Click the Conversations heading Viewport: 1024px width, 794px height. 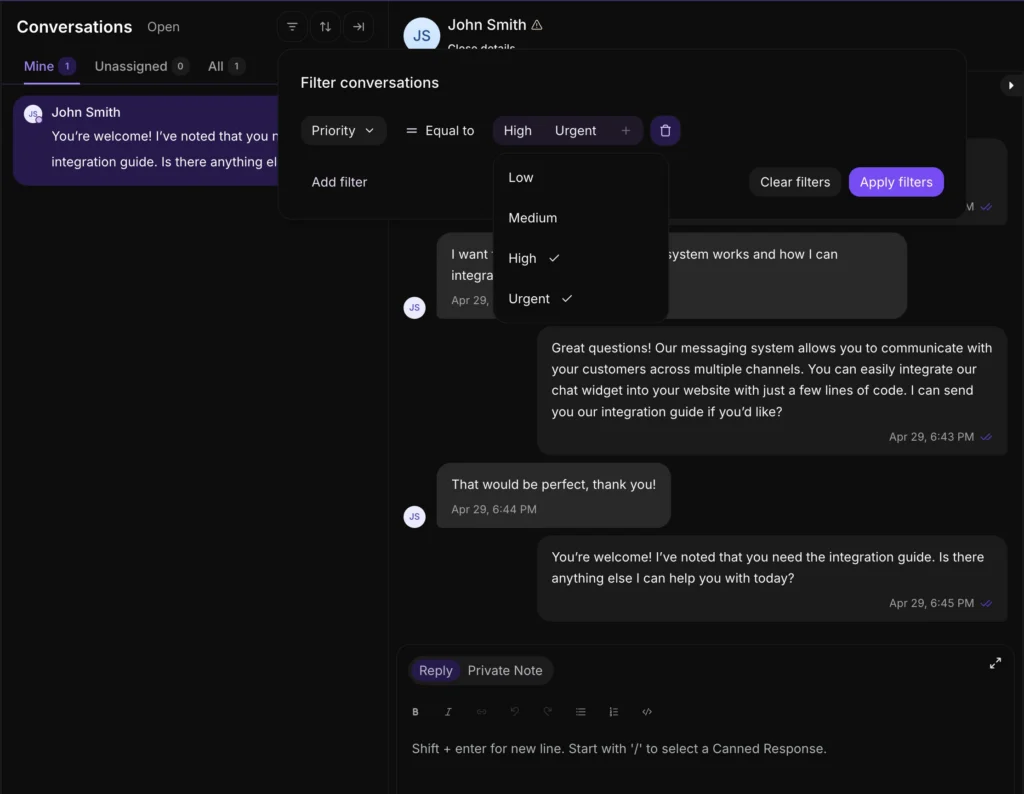[74, 27]
